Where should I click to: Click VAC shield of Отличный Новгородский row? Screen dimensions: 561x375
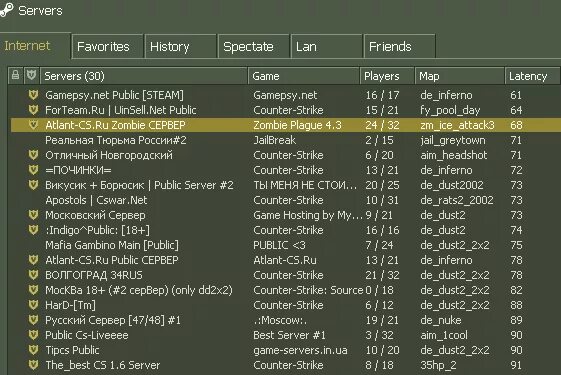(x=33, y=155)
